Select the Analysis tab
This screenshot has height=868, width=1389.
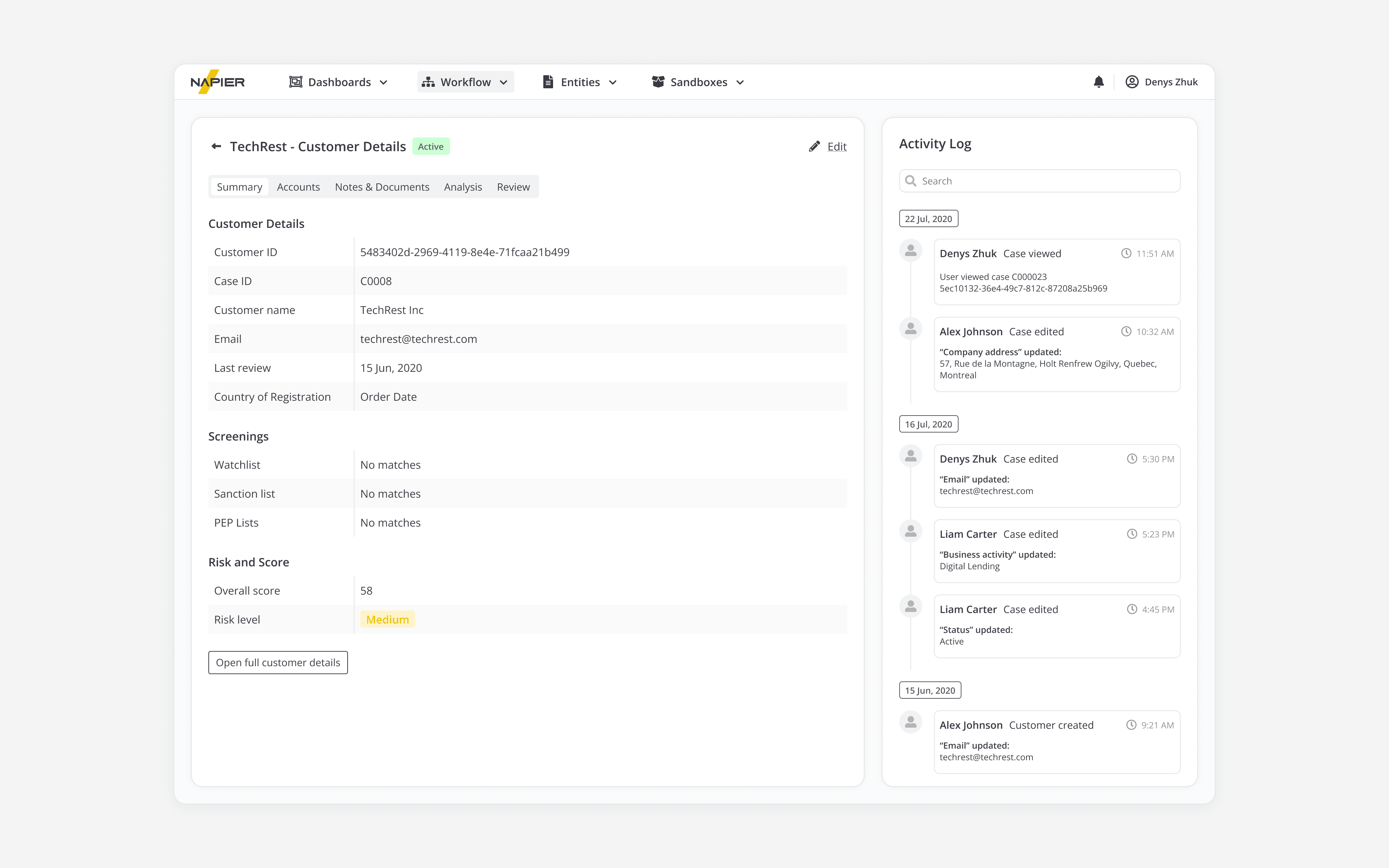tap(463, 187)
